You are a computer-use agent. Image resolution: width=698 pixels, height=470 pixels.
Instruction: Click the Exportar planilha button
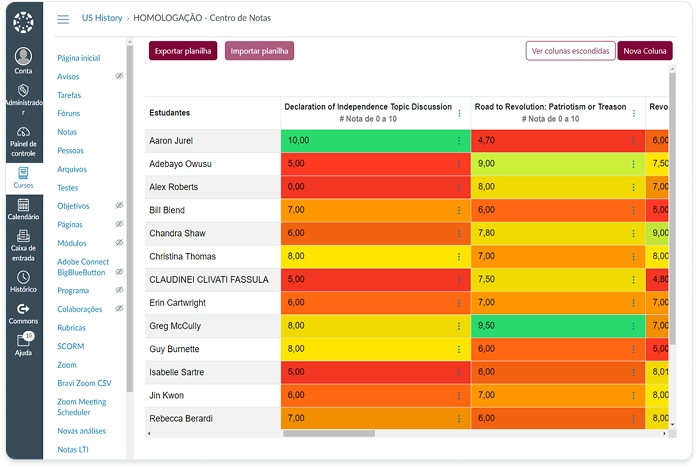click(183, 51)
